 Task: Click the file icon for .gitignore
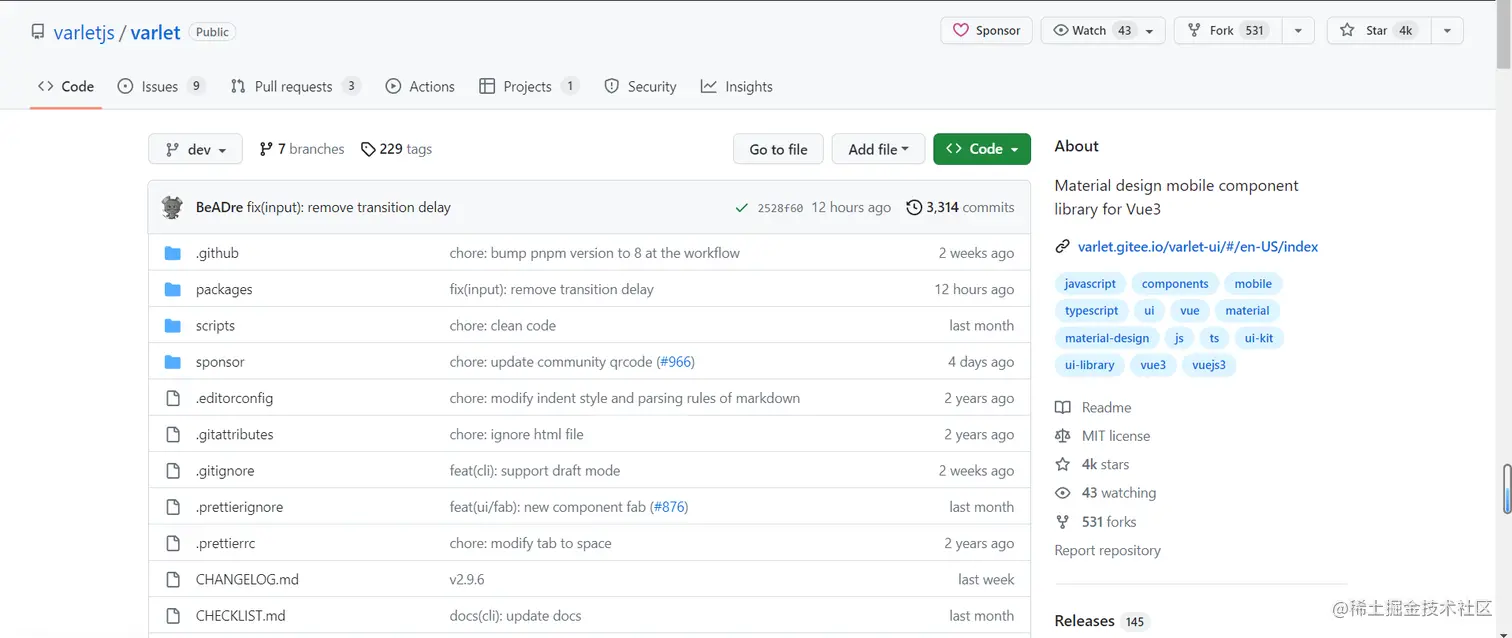tap(172, 470)
